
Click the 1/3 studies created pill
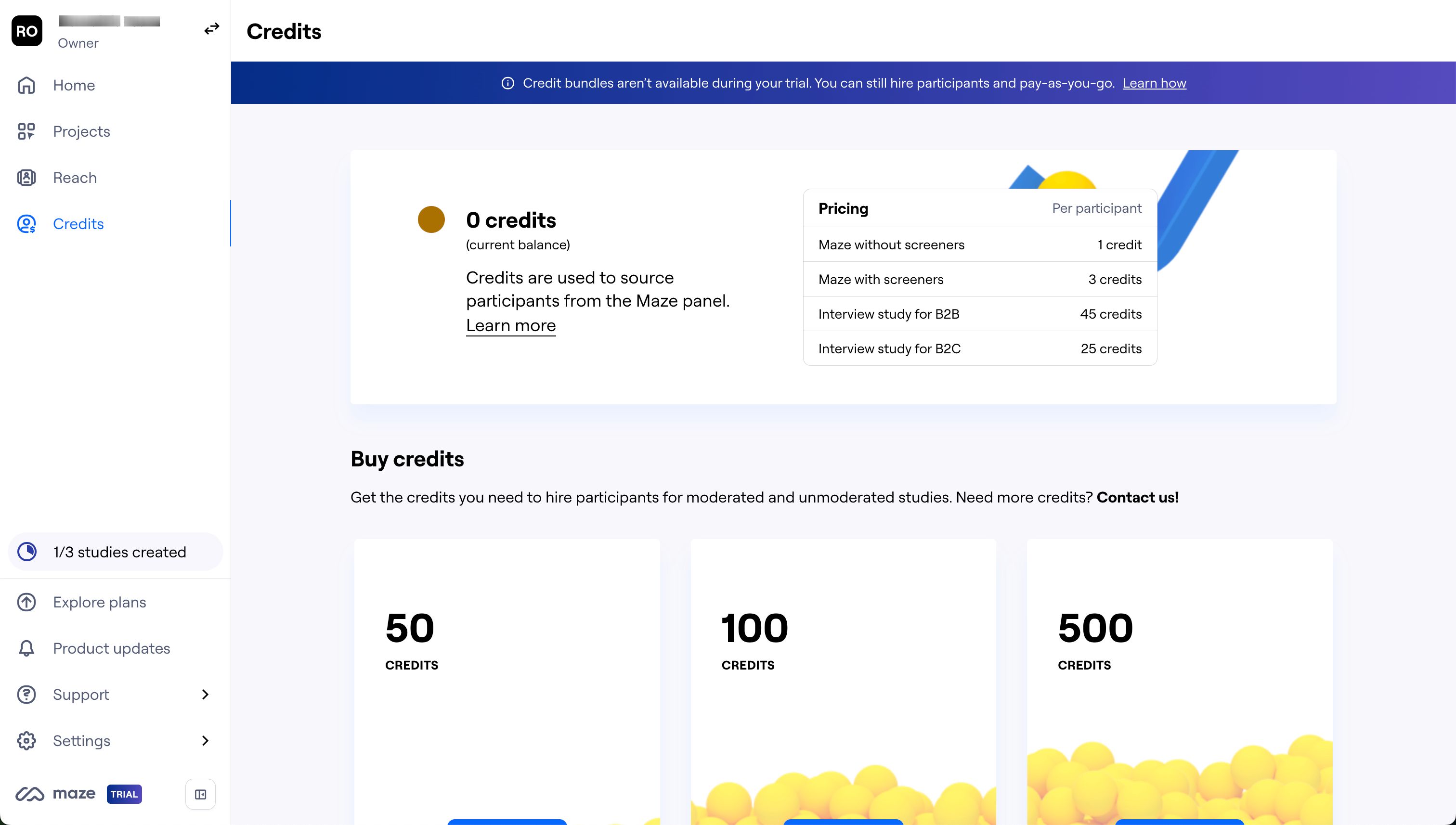point(116,551)
